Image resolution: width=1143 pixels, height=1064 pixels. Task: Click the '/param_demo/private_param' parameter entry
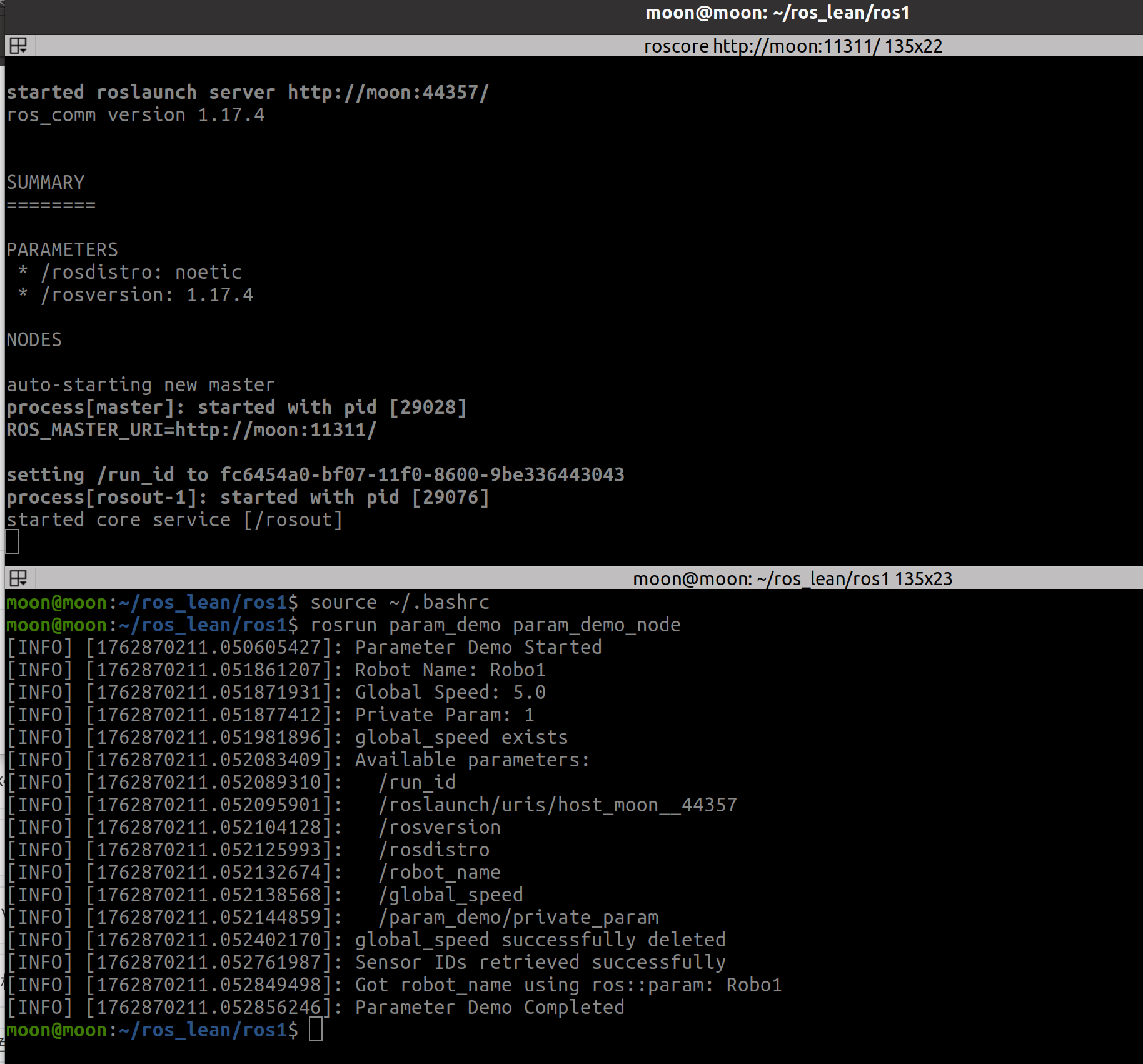click(x=518, y=918)
